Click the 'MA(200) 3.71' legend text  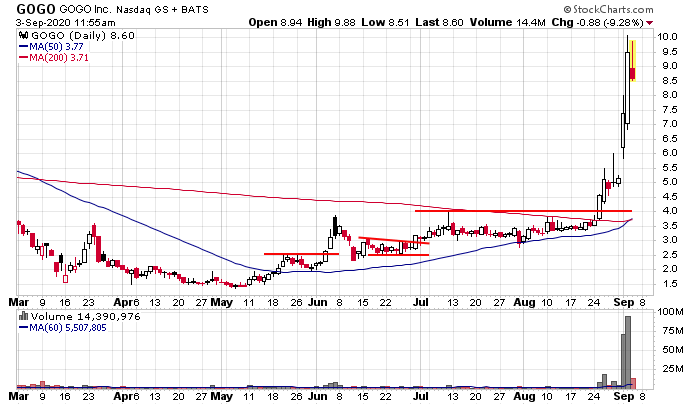click(x=59, y=58)
